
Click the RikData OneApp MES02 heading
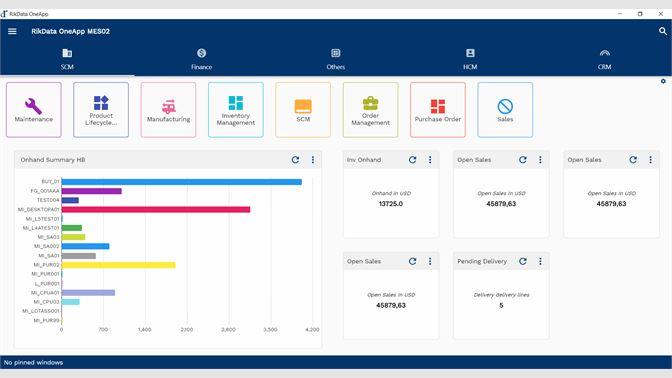tap(70, 31)
